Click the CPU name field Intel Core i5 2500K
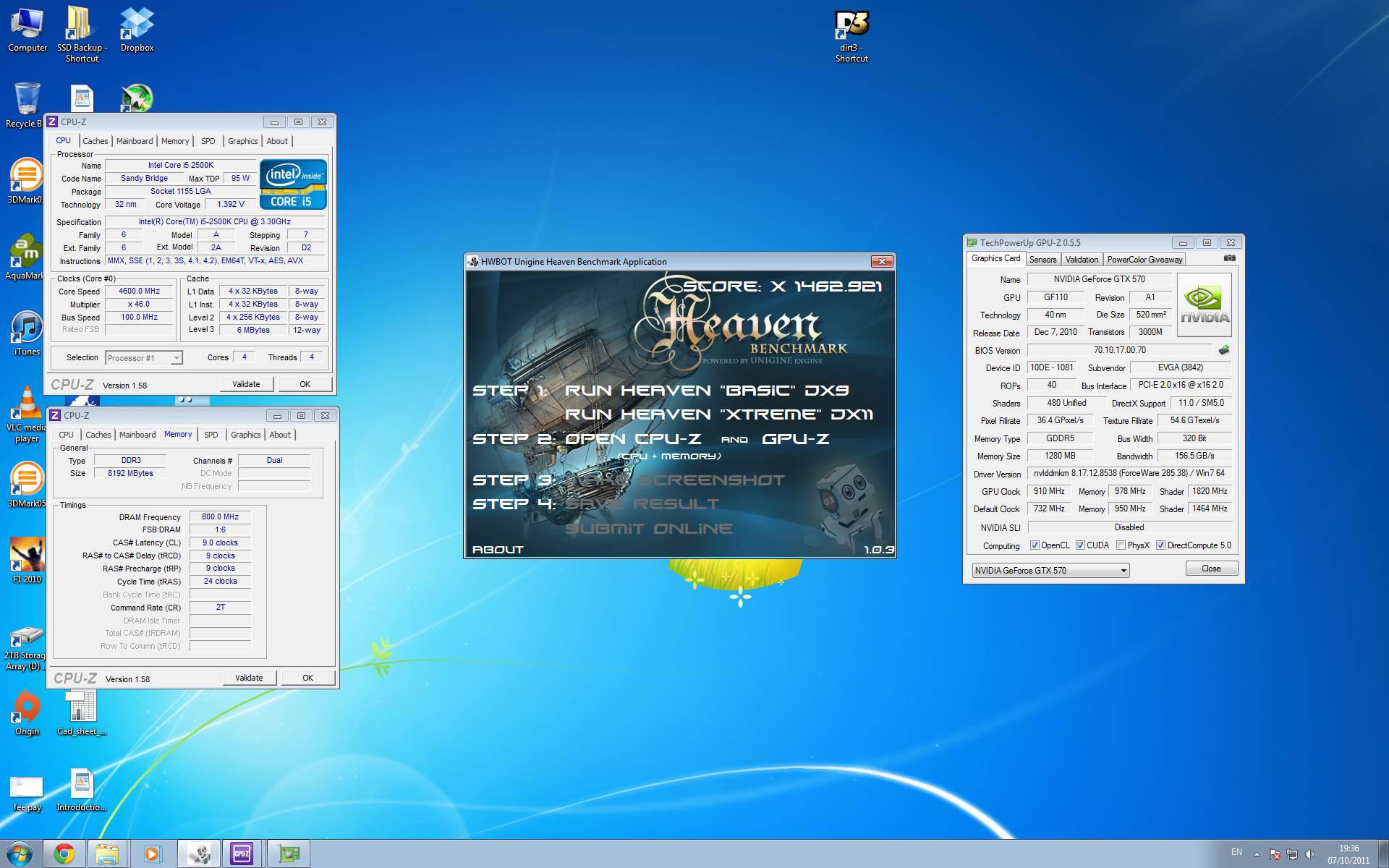1389x868 pixels. point(181,165)
